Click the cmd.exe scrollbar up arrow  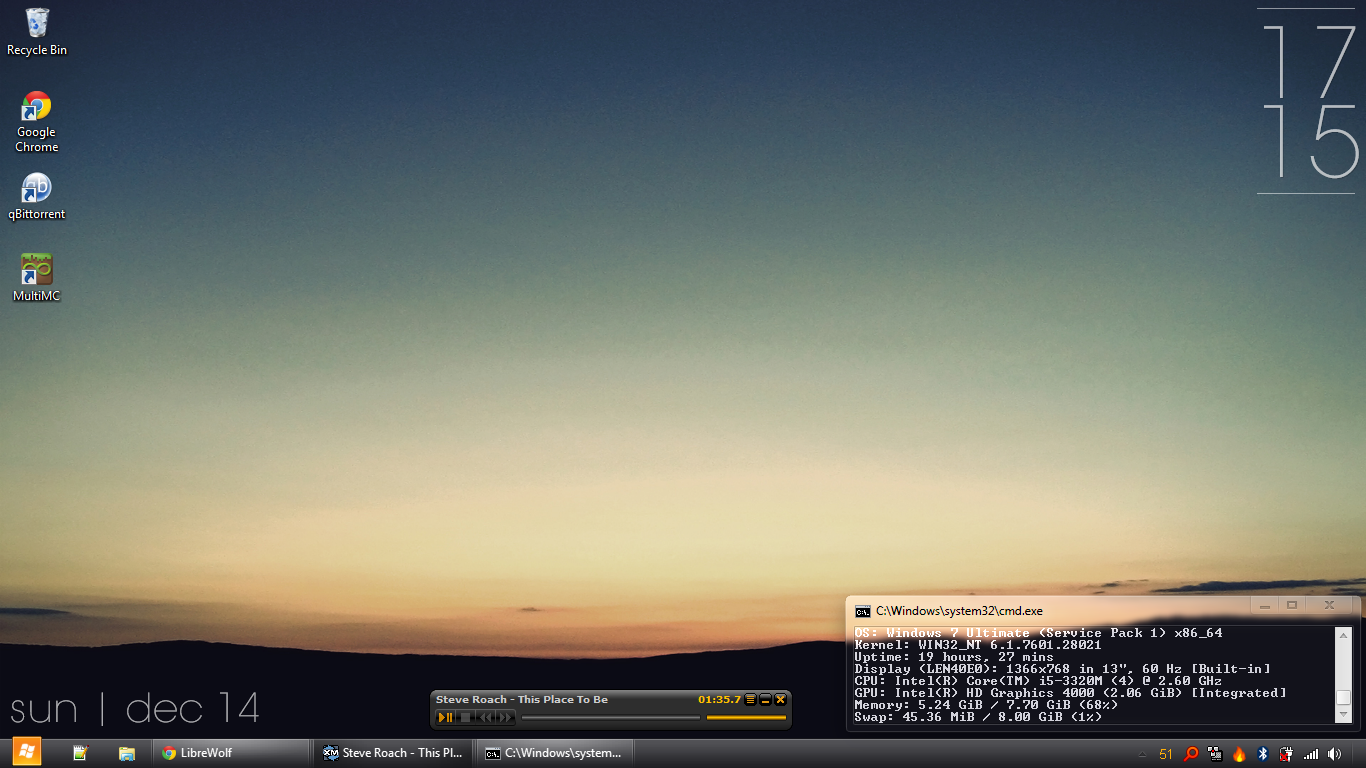[1343, 636]
